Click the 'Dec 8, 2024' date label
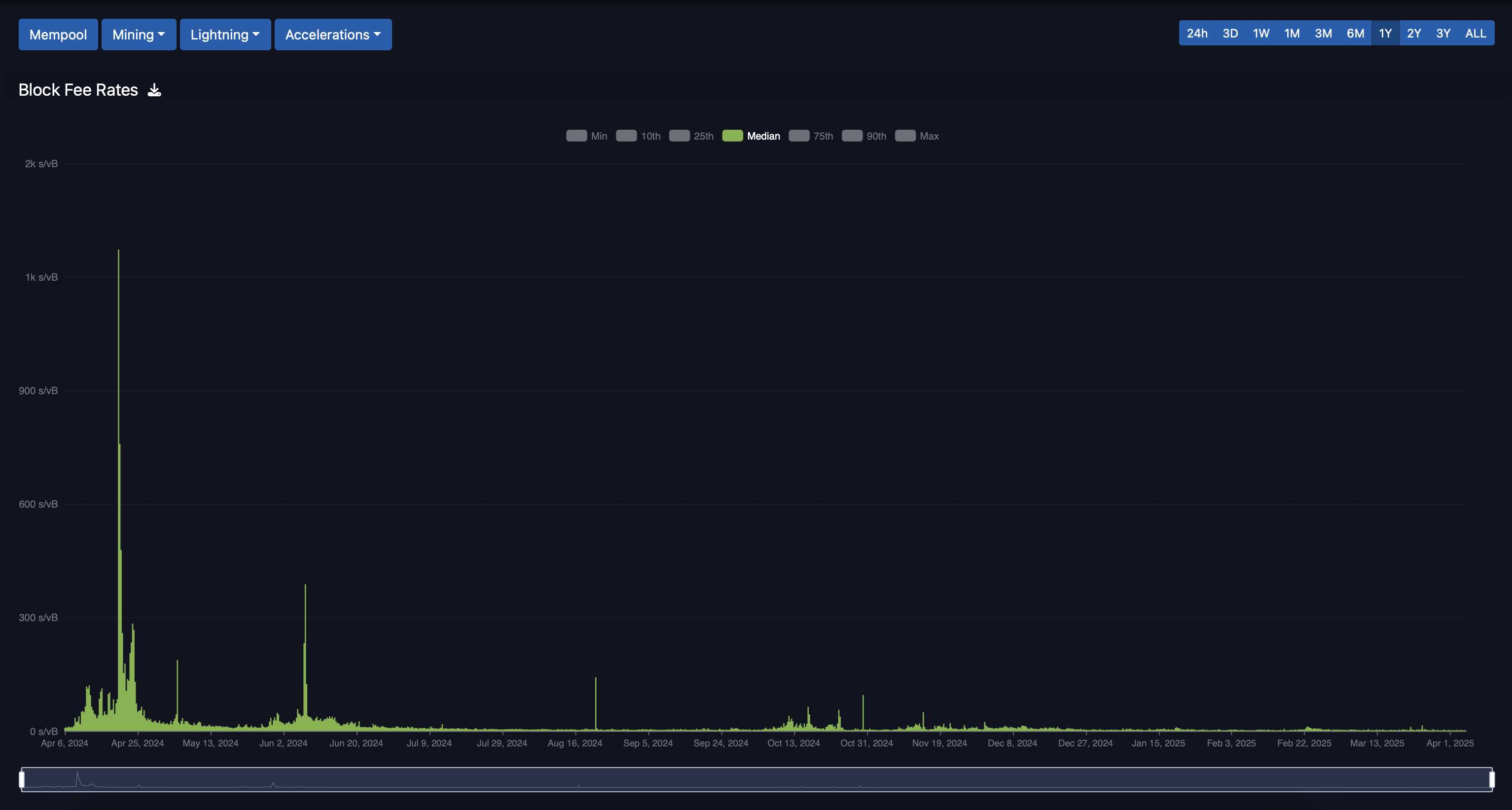The height and width of the screenshot is (810, 1512). (1012, 743)
